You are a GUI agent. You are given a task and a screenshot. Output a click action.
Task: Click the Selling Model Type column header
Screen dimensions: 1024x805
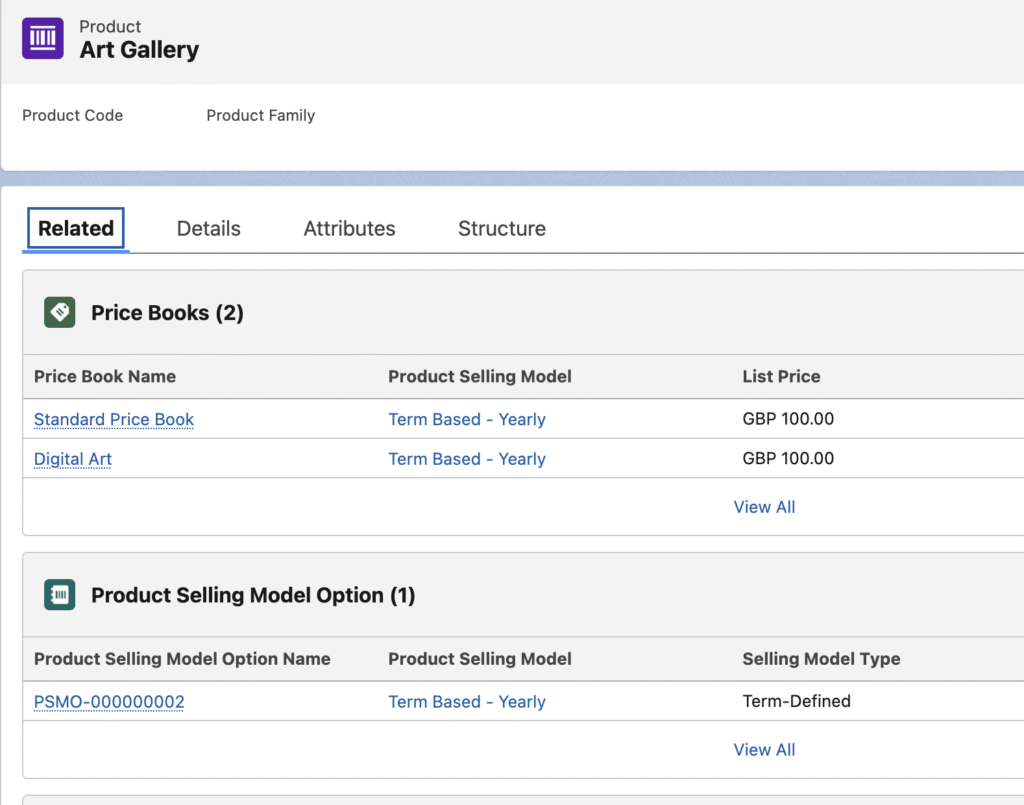(821, 659)
